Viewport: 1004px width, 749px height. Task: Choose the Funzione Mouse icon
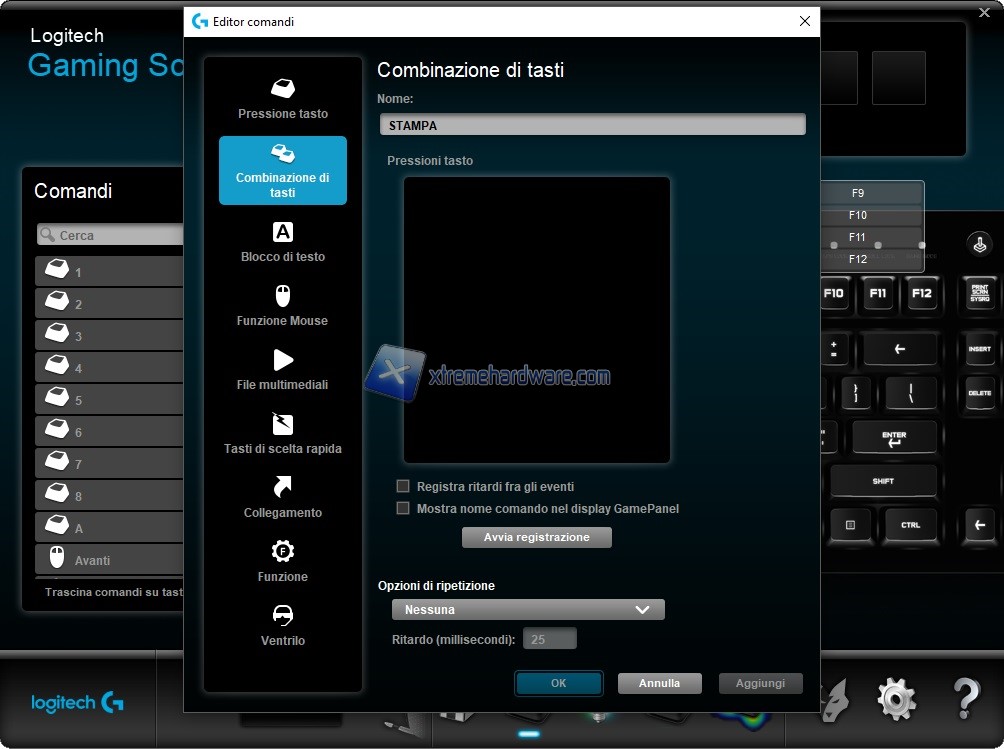(283, 296)
